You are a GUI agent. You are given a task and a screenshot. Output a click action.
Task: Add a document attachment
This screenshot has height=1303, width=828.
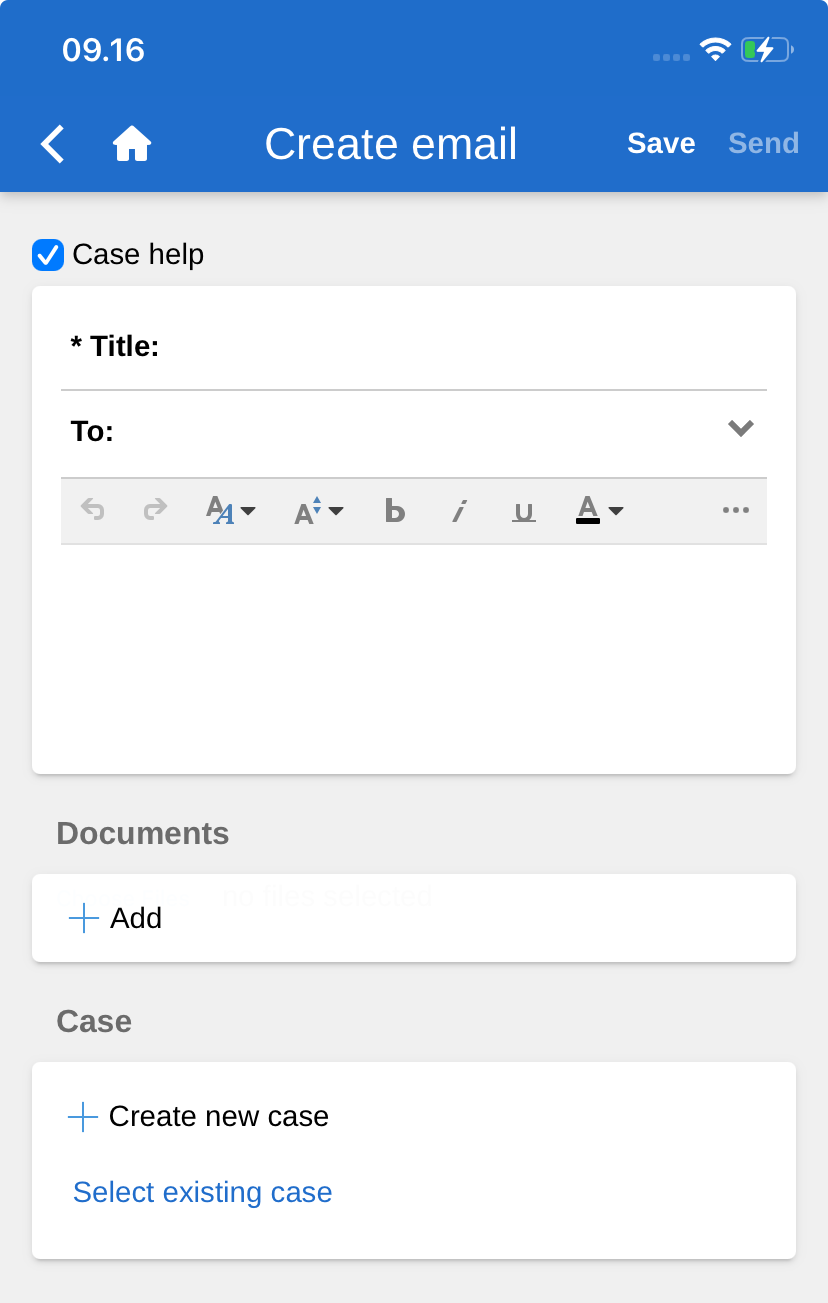pos(116,918)
